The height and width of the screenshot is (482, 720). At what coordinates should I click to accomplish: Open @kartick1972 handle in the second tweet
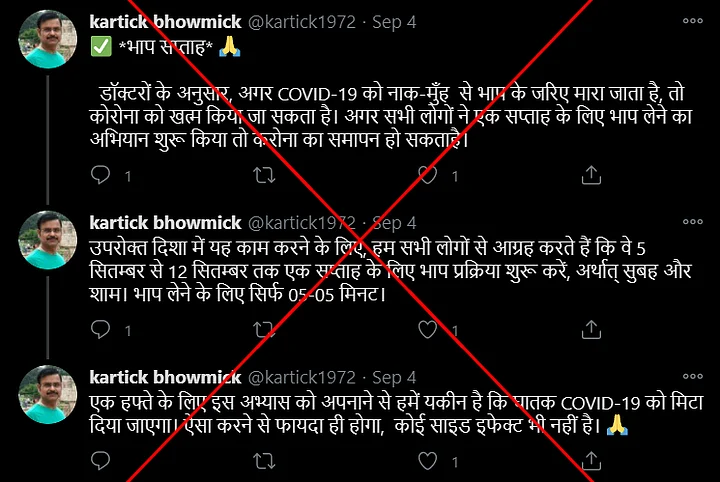pyautogui.click(x=302, y=223)
